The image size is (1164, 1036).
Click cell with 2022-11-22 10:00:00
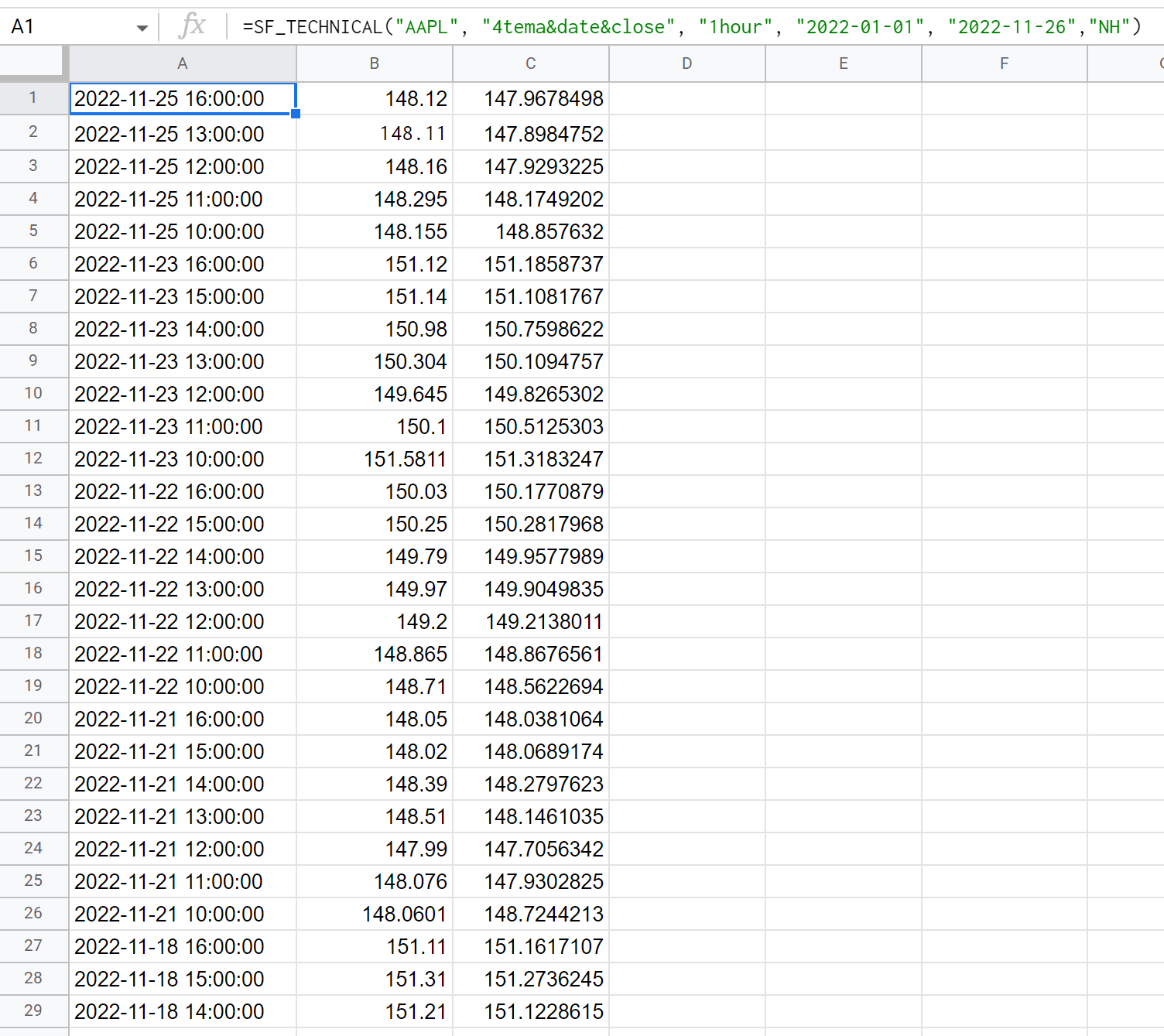183,686
